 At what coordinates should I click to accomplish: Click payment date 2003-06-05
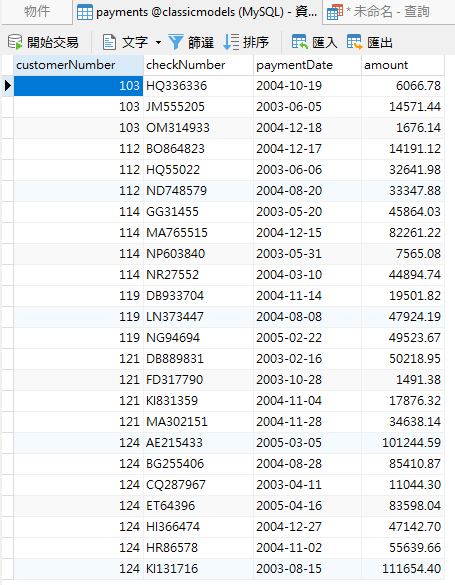point(307,107)
